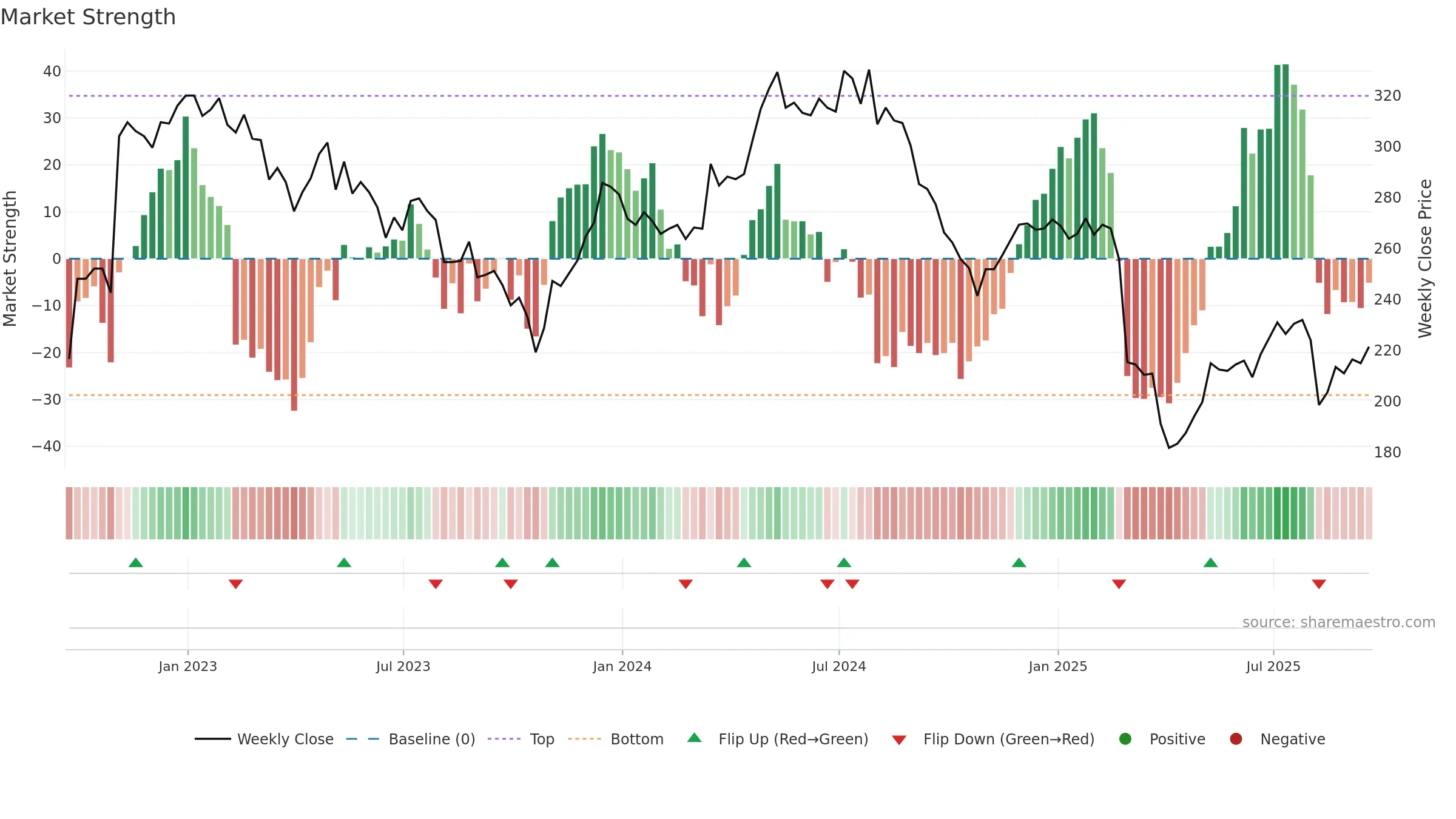
Task: Select the Flip Down marker around Oct 2023
Action: tap(511, 584)
